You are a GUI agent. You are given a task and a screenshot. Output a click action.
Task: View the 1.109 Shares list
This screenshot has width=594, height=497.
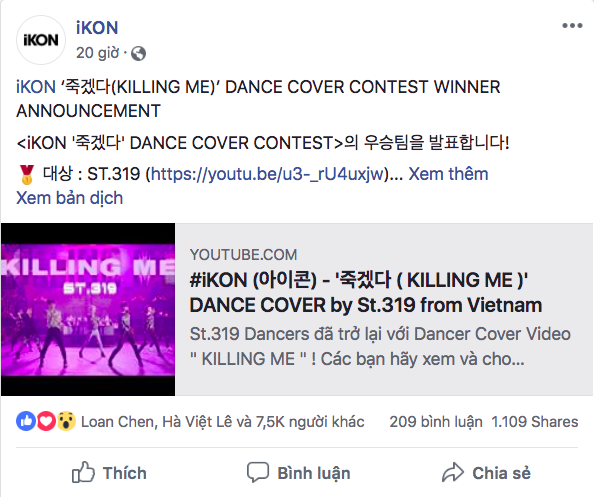click(x=535, y=422)
